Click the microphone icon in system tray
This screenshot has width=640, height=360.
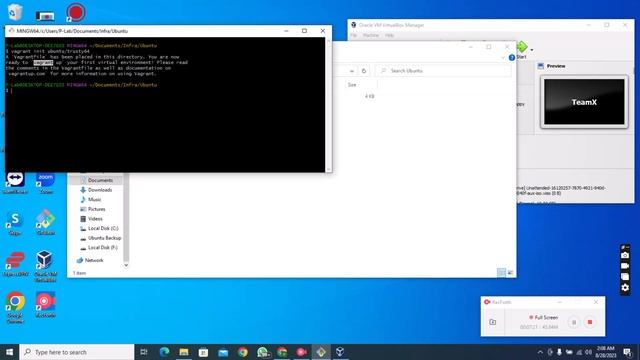pos(559,352)
